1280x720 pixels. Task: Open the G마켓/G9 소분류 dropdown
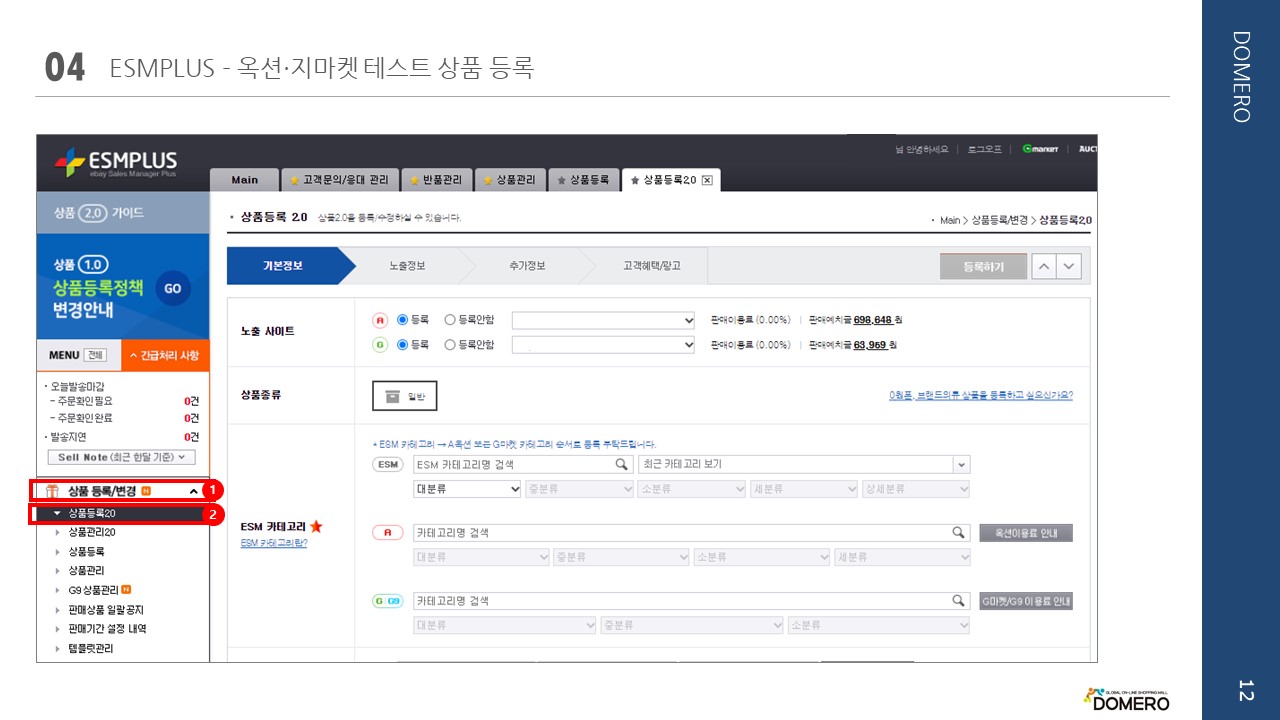[x=879, y=626]
